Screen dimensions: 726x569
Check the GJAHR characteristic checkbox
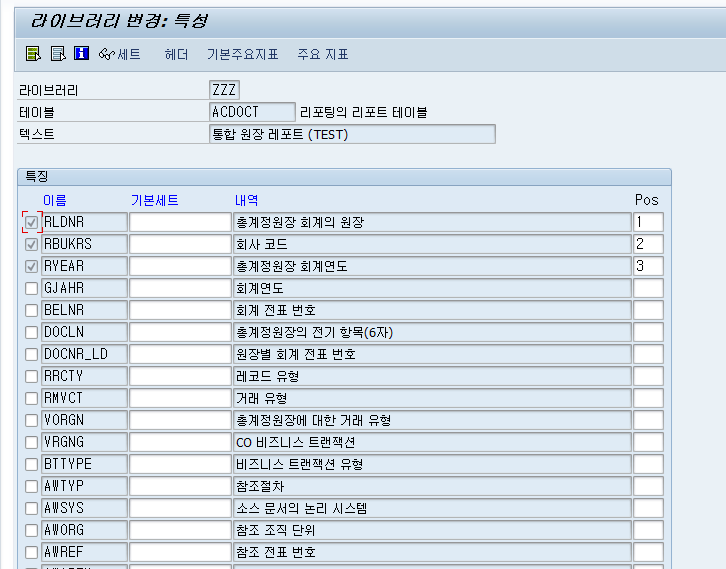click(x=31, y=288)
